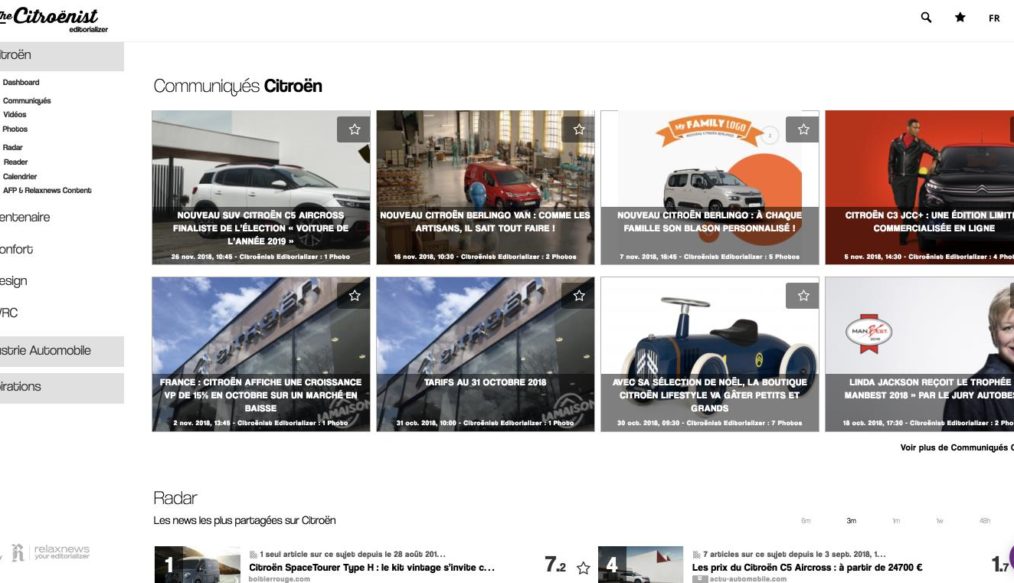1014x583 pixels.
Task: Open Communiqués in the sidebar
Action: click(x=27, y=101)
